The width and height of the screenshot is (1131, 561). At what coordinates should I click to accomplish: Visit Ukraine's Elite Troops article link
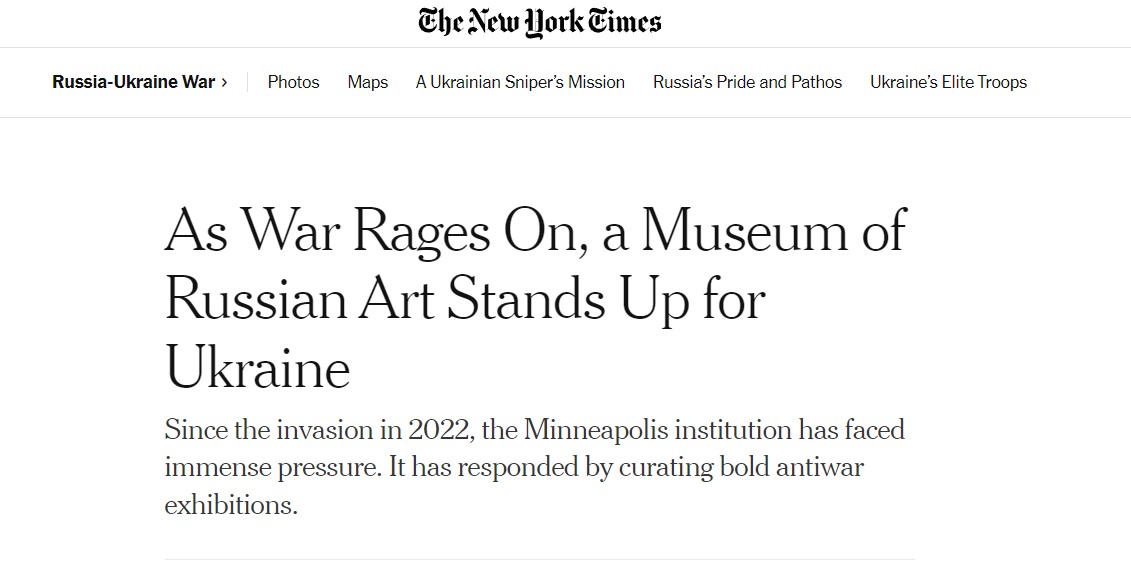(949, 82)
